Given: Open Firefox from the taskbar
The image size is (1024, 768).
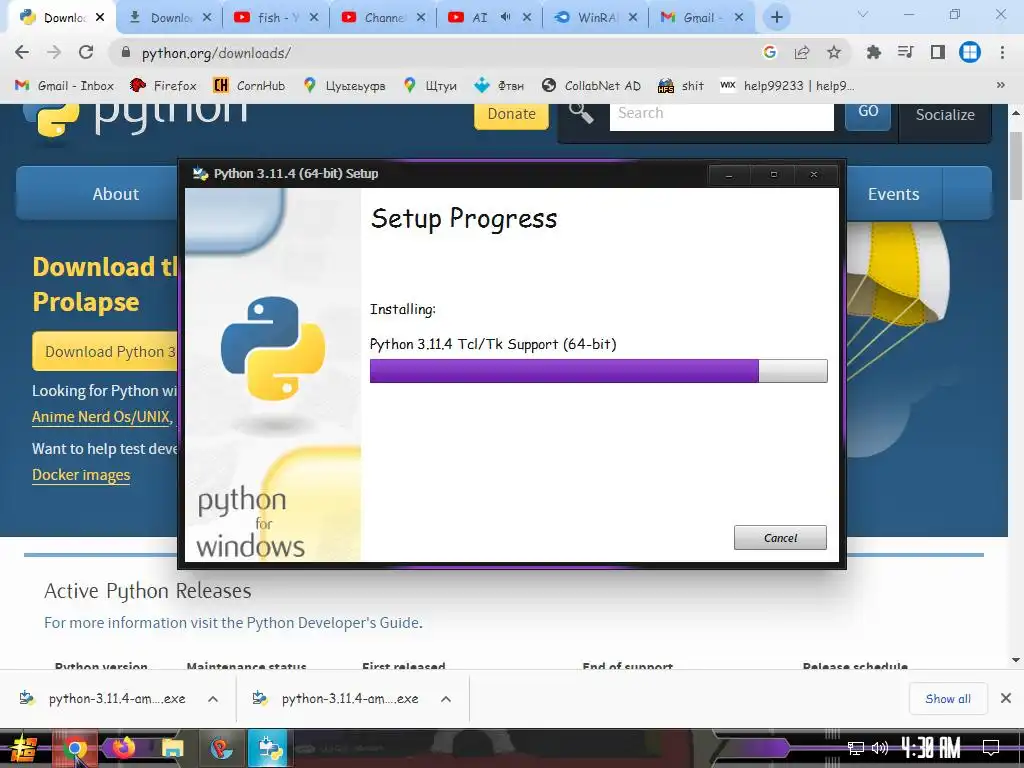Looking at the screenshot, I should point(123,747).
